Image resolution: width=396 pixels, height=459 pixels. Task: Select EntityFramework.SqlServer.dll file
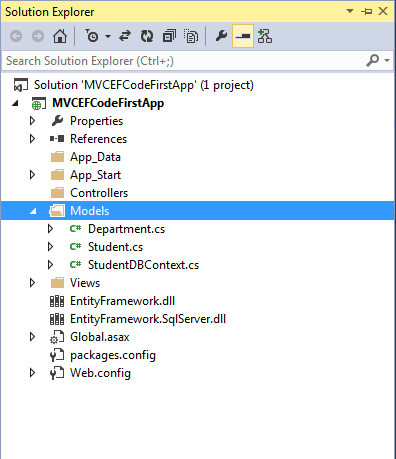coord(148,319)
